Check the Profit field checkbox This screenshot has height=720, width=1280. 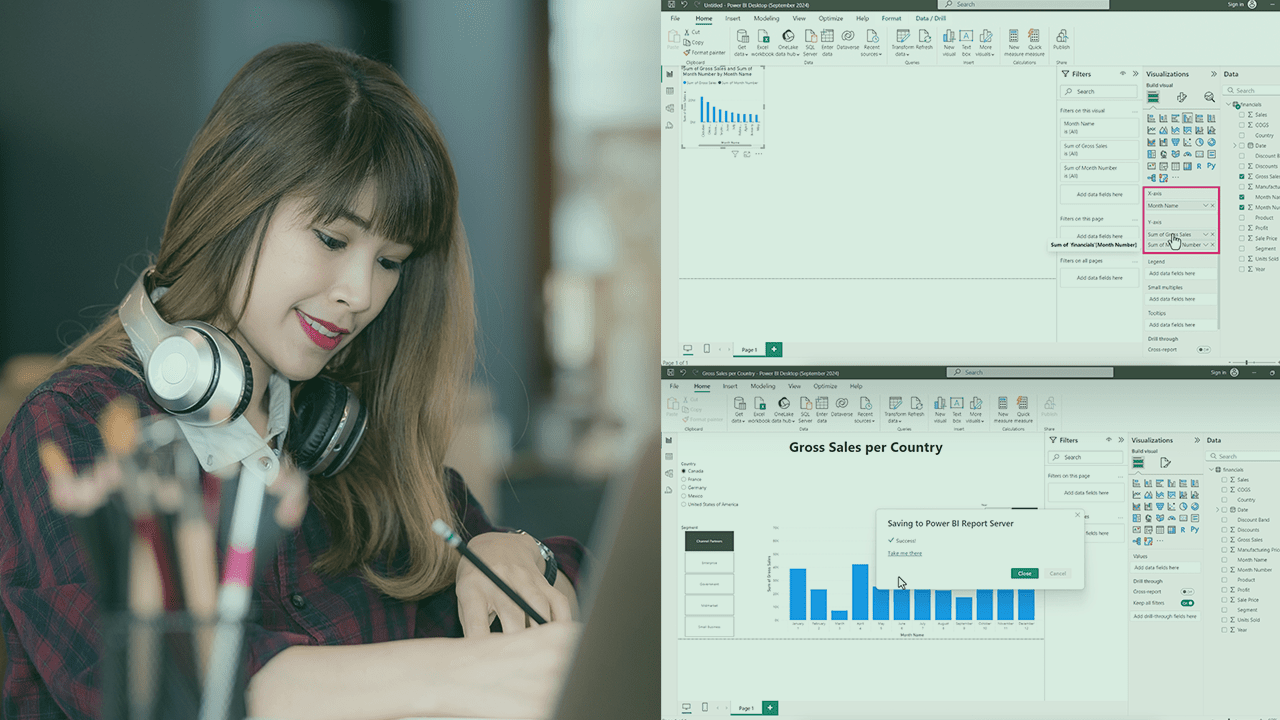point(1242,226)
